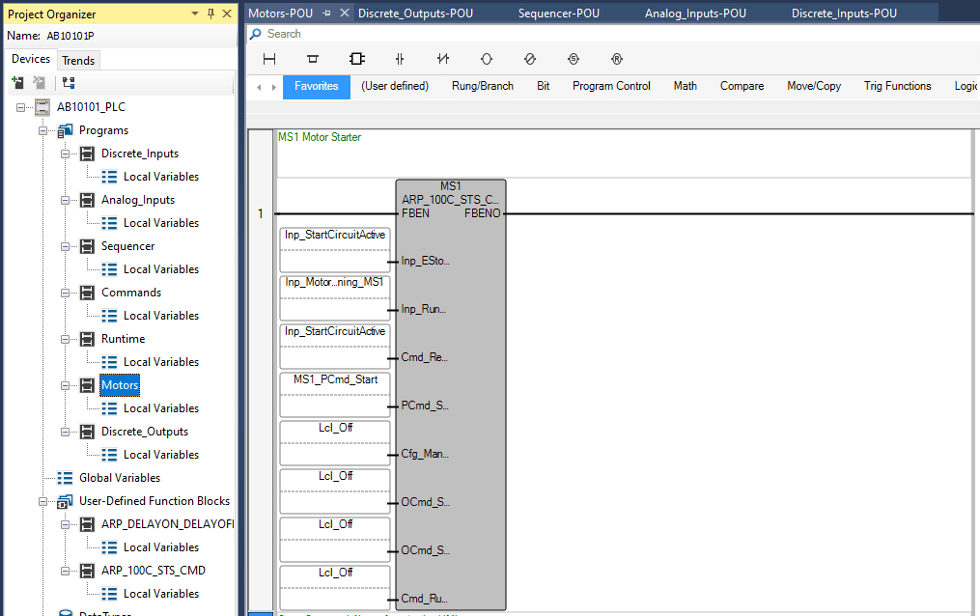Screen dimensions: 980x616
Task: Switch to the Analog_Inputs-POU tab
Action: [696, 13]
